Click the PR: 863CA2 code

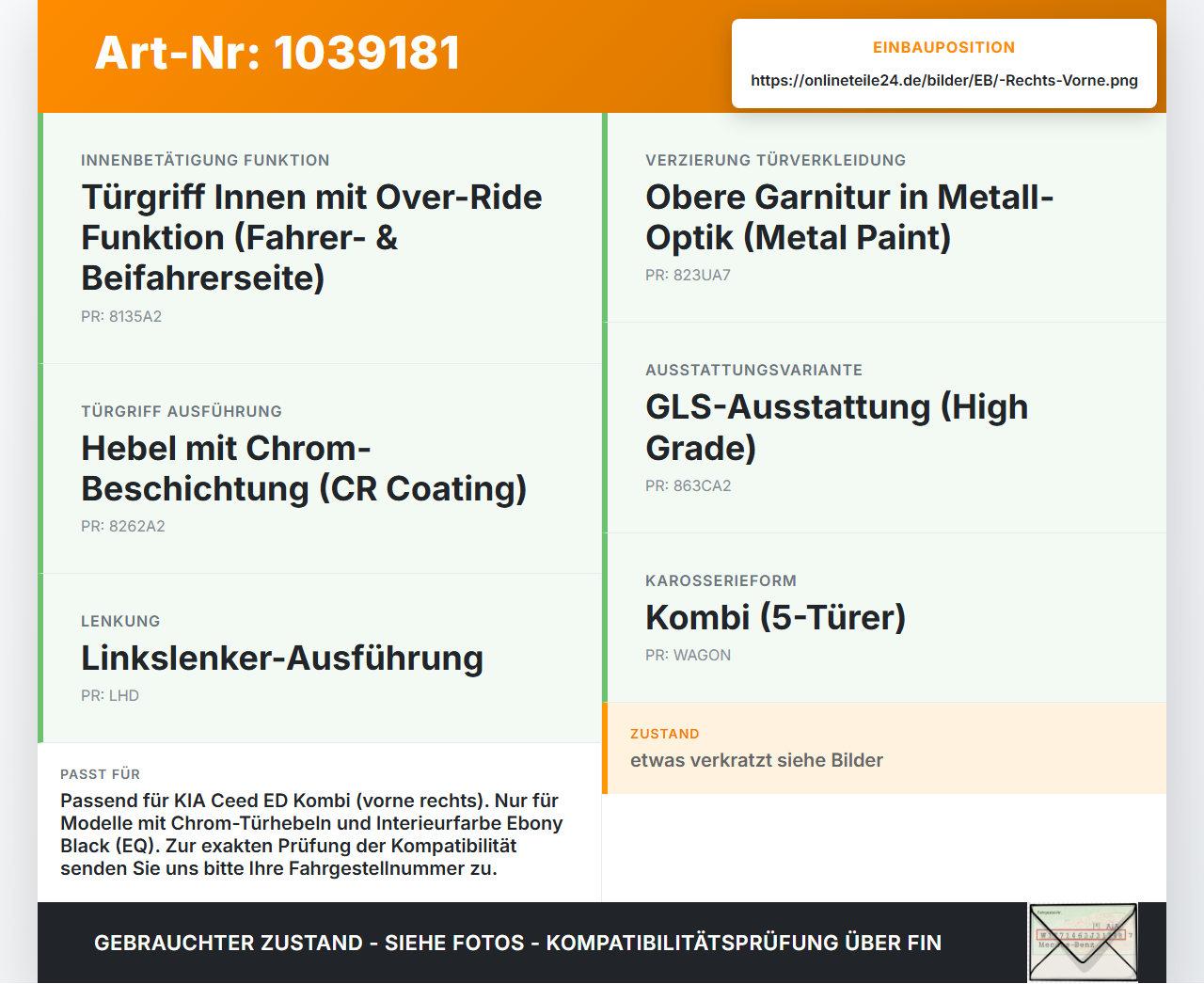pos(688,485)
